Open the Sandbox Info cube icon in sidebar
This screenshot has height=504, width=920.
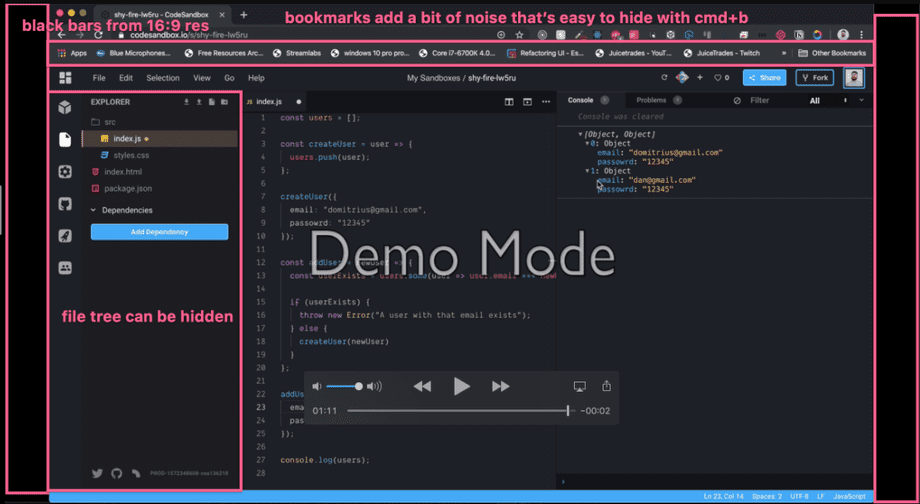(x=65, y=107)
